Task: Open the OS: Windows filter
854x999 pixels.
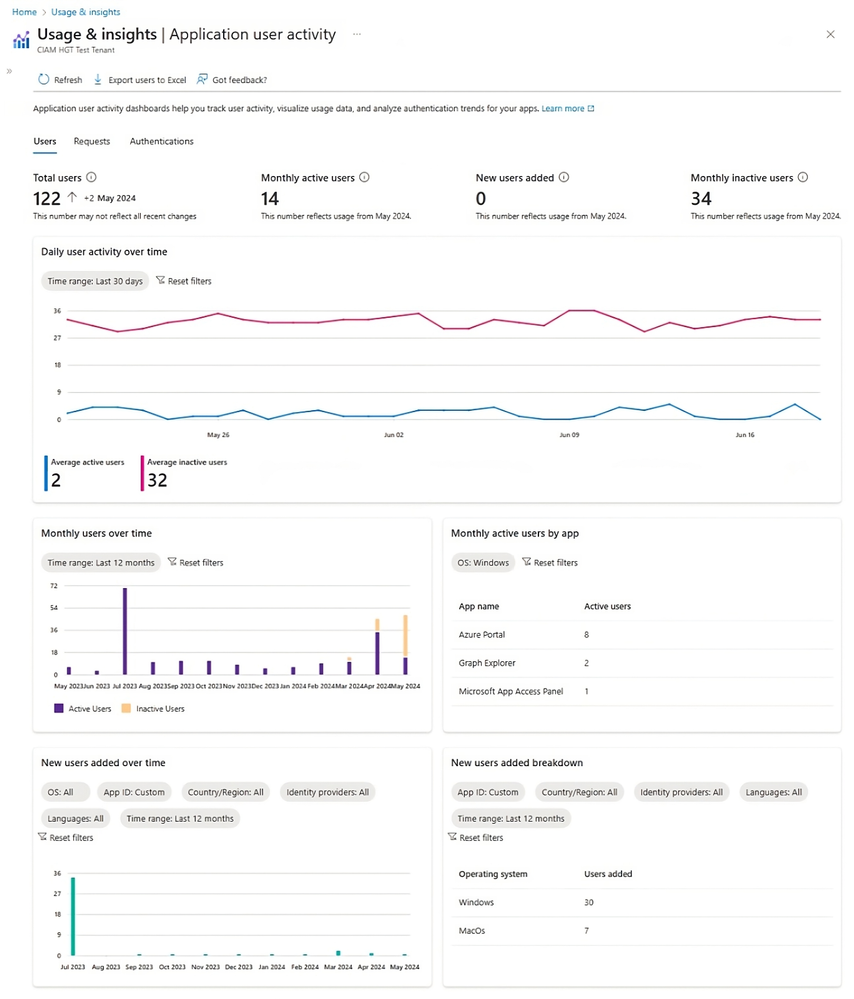Action: pos(483,563)
